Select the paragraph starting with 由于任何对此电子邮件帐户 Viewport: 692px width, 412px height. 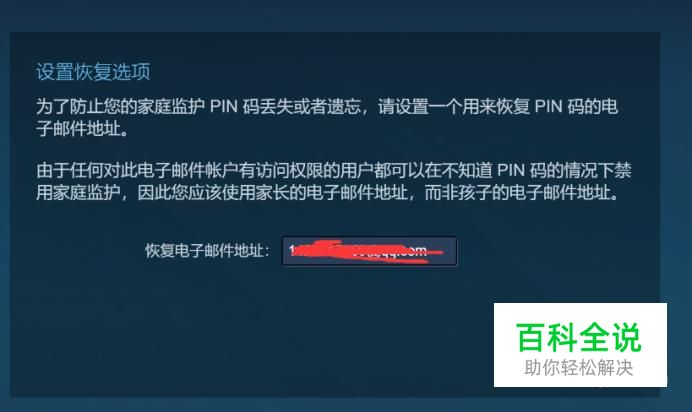(334, 181)
